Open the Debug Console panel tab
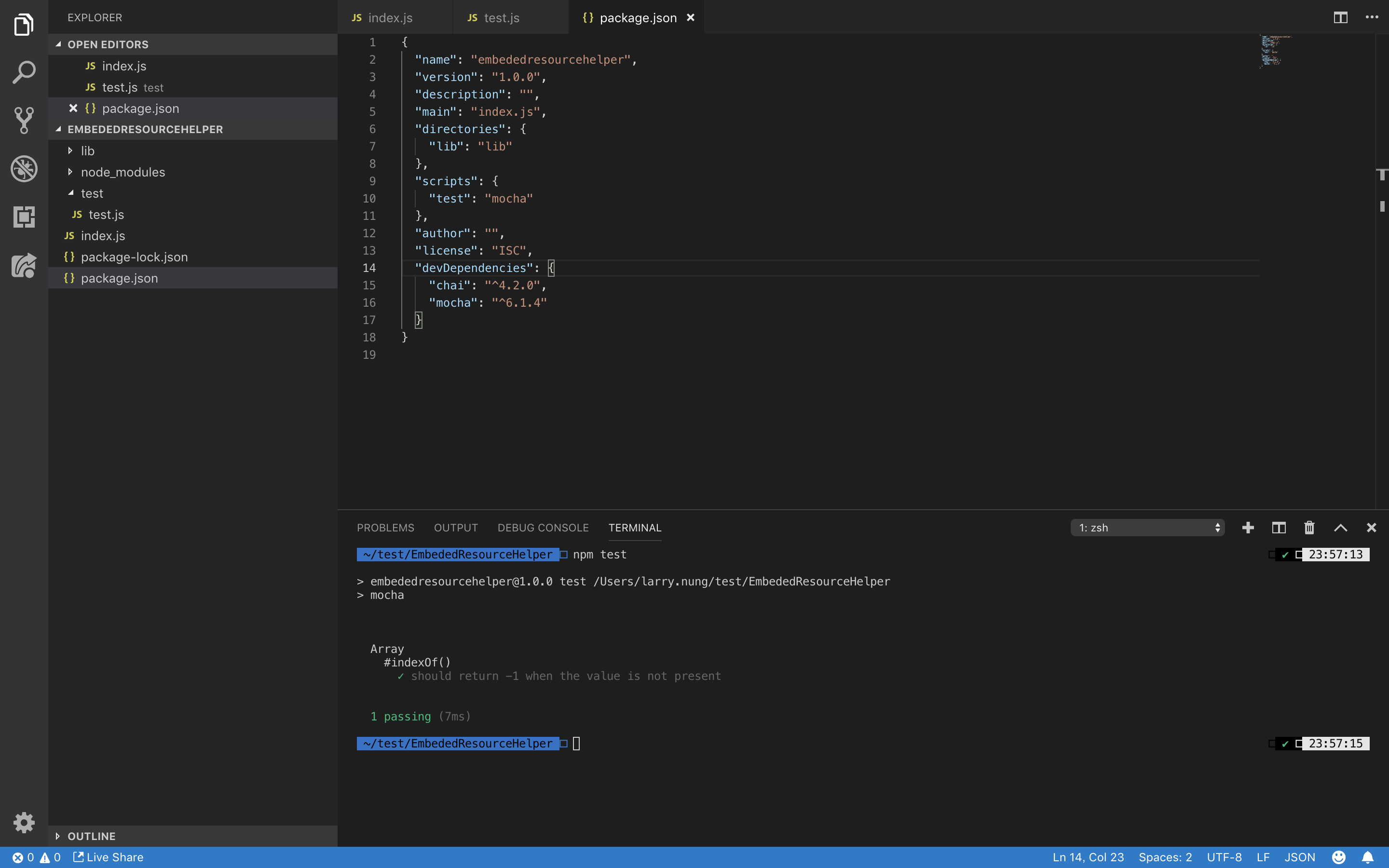The image size is (1389, 868). click(543, 528)
